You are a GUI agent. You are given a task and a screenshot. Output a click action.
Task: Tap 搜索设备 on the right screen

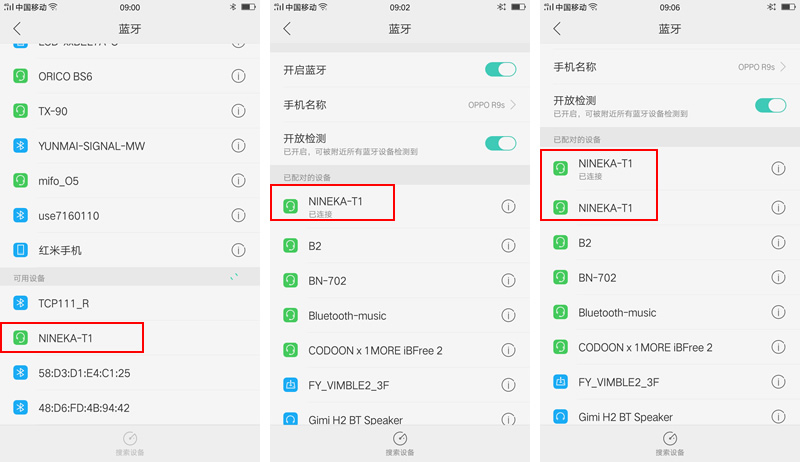[x=670, y=444]
